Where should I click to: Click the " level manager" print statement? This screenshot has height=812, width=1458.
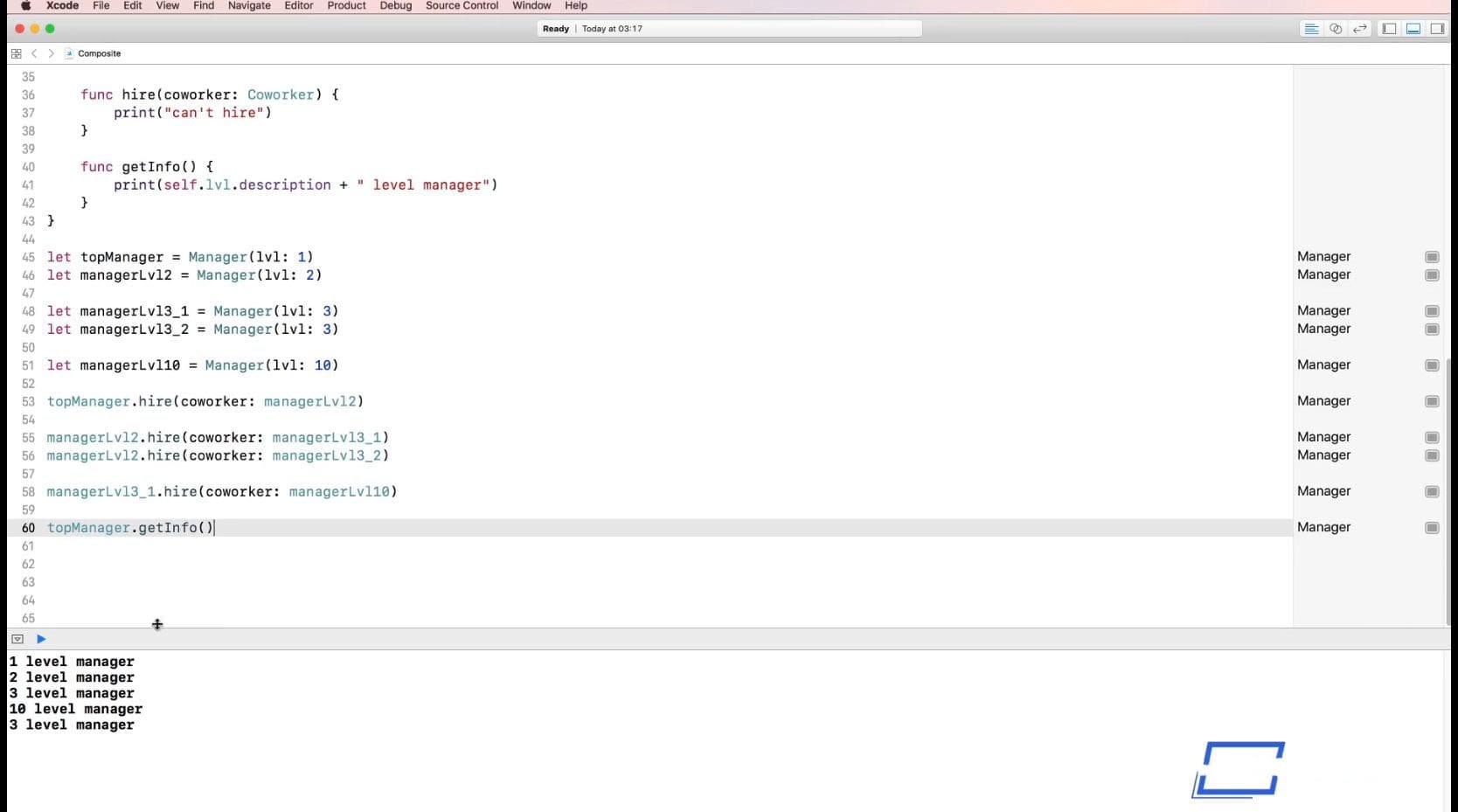click(x=305, y=185)
